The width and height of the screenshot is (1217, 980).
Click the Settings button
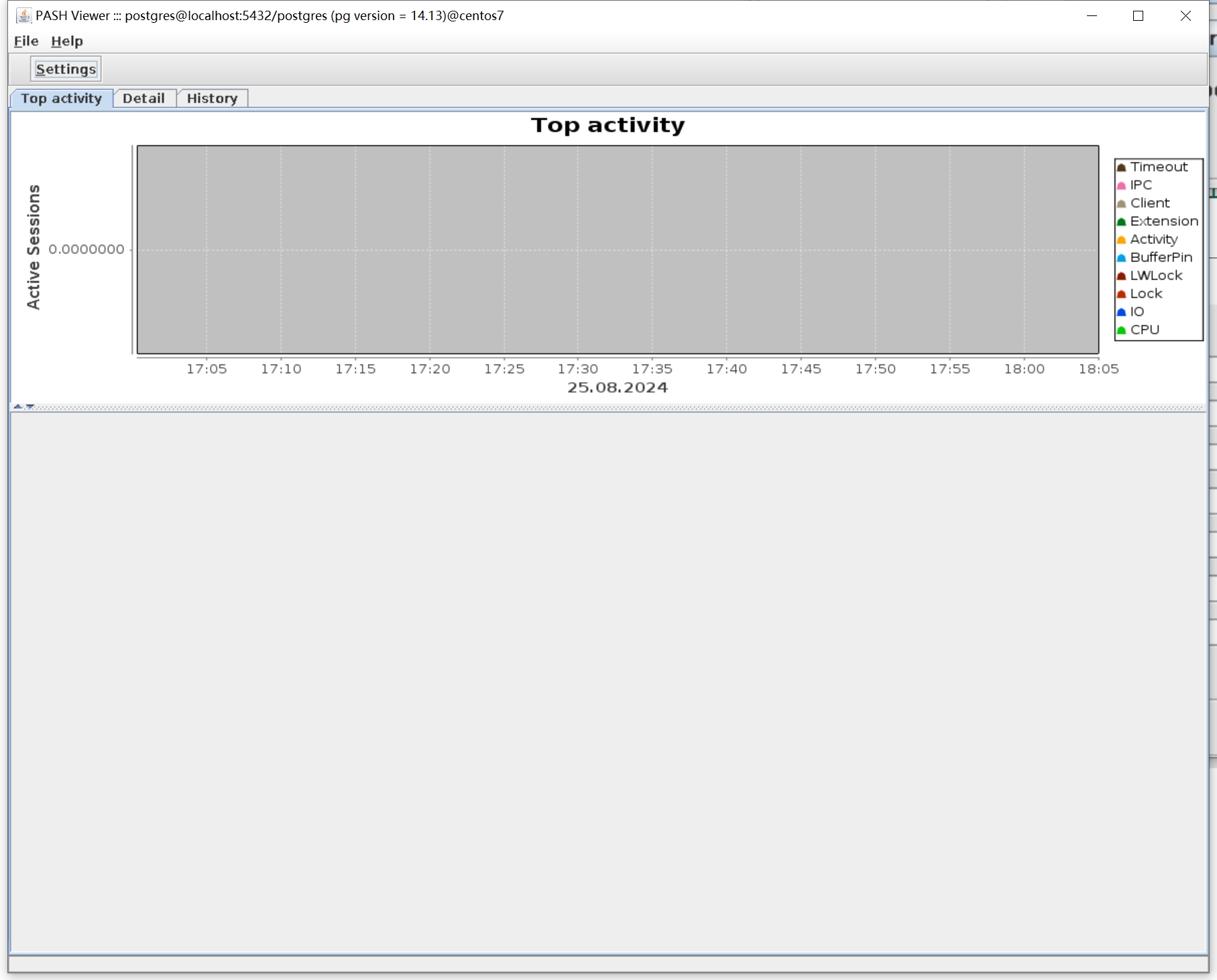pos(66,69)
